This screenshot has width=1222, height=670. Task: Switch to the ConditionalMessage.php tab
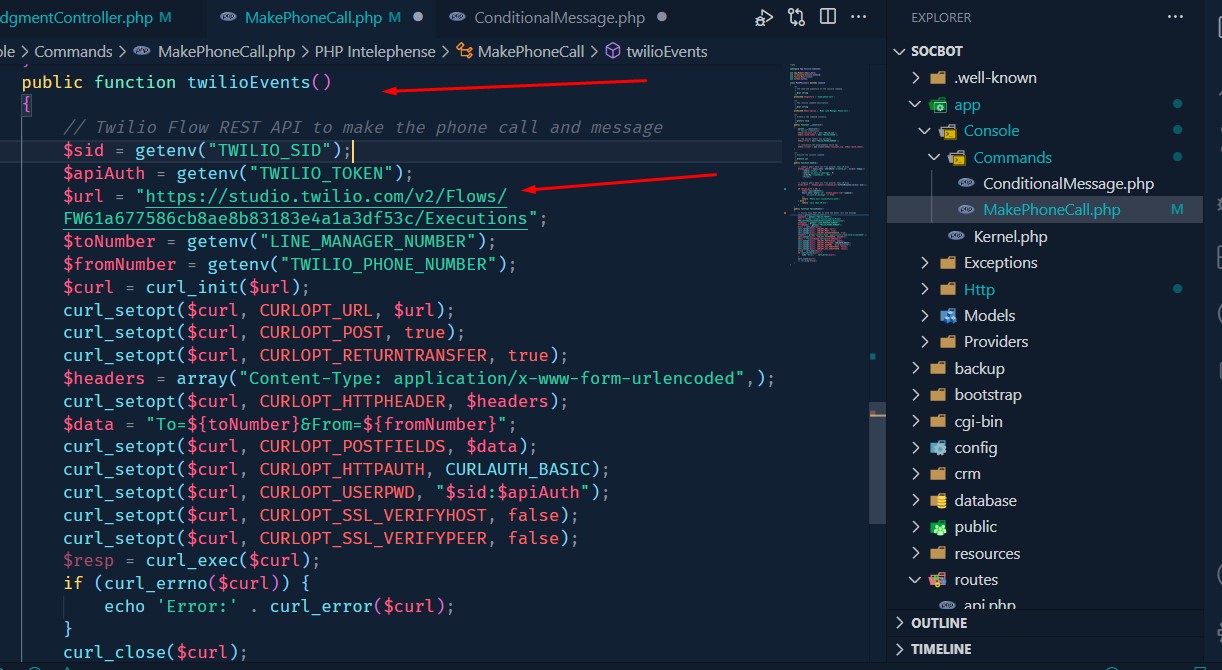click(x=559, y=17)
